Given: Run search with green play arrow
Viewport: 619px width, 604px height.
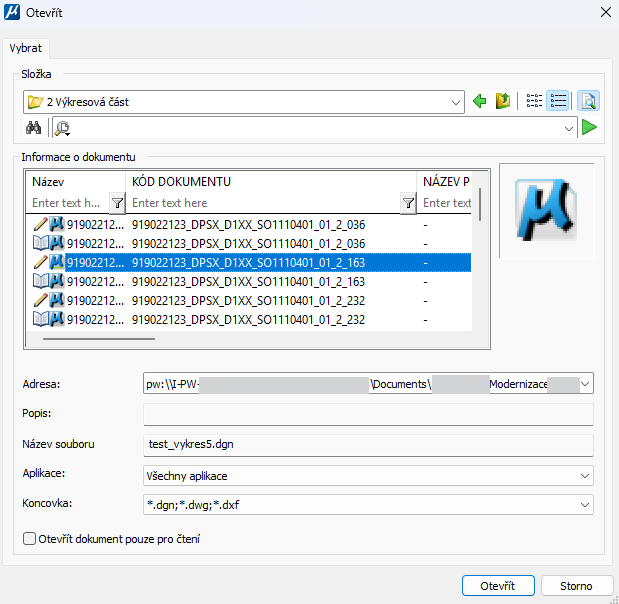Looking at the screenshot, I should pyautogui.click(x=589, y=127).
